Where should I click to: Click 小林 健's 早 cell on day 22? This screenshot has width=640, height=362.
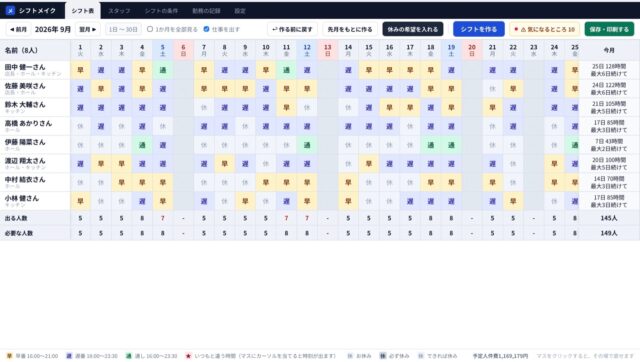click(513, 202)
